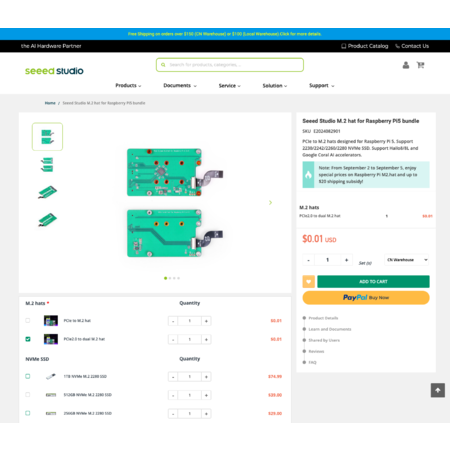
Task: Click PayPal Buy Now button
Action: (366, 298)
